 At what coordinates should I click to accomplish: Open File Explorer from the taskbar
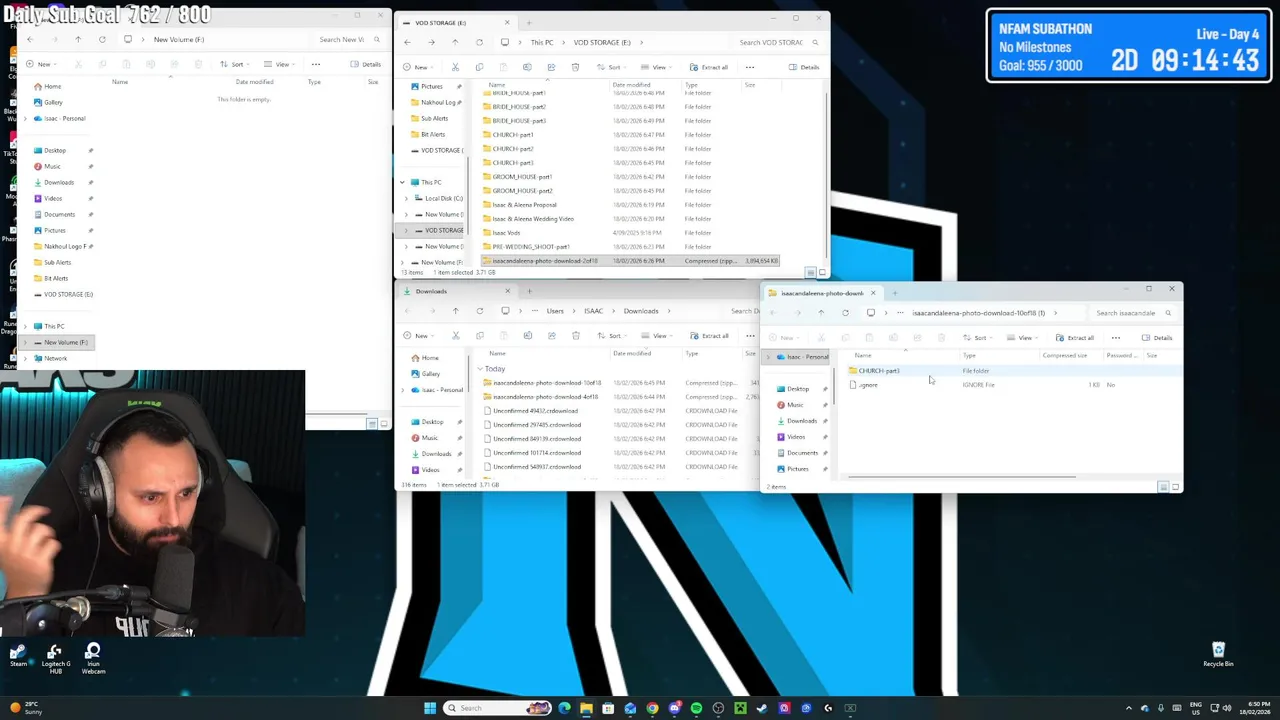(586, 708)
